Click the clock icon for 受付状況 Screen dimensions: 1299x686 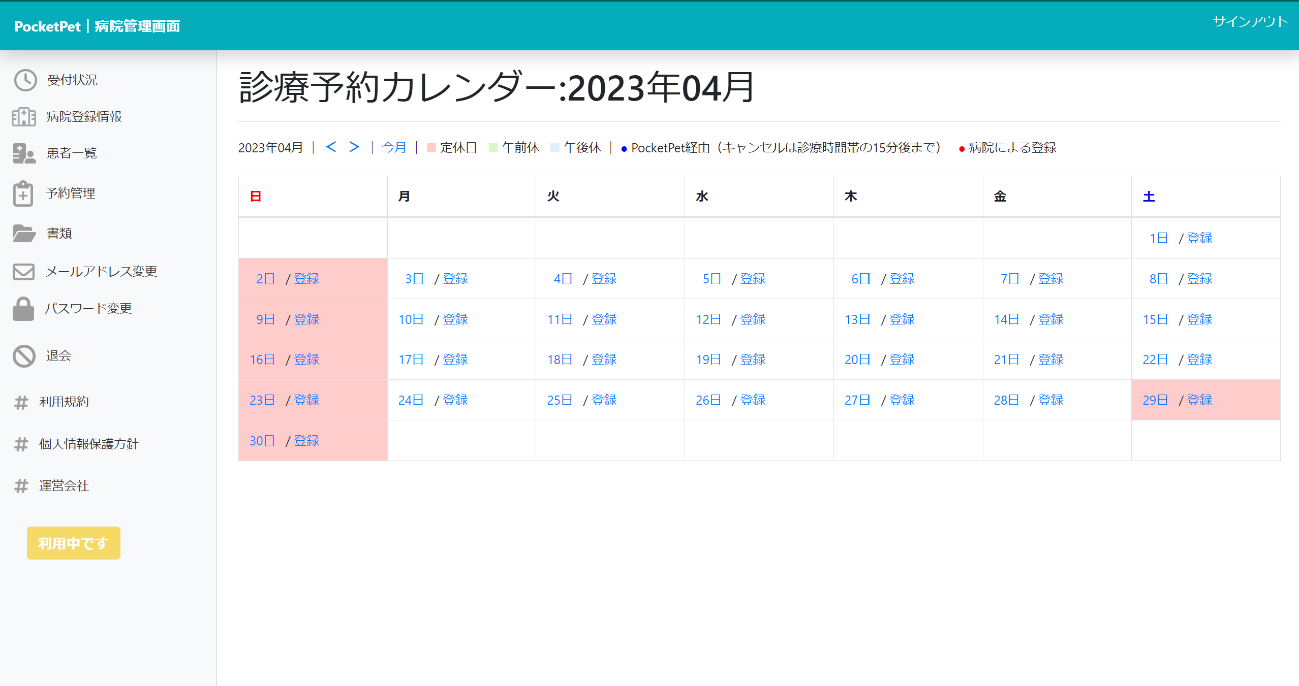coord(25,80)
